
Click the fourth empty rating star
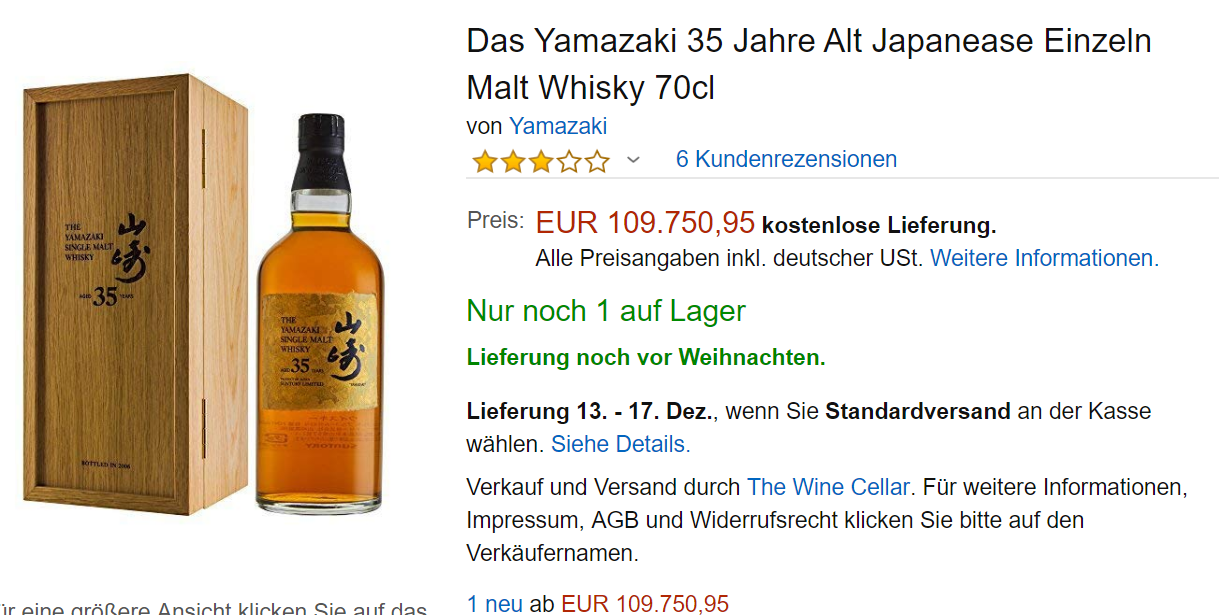pyautogui.click(x=569, y=161)
